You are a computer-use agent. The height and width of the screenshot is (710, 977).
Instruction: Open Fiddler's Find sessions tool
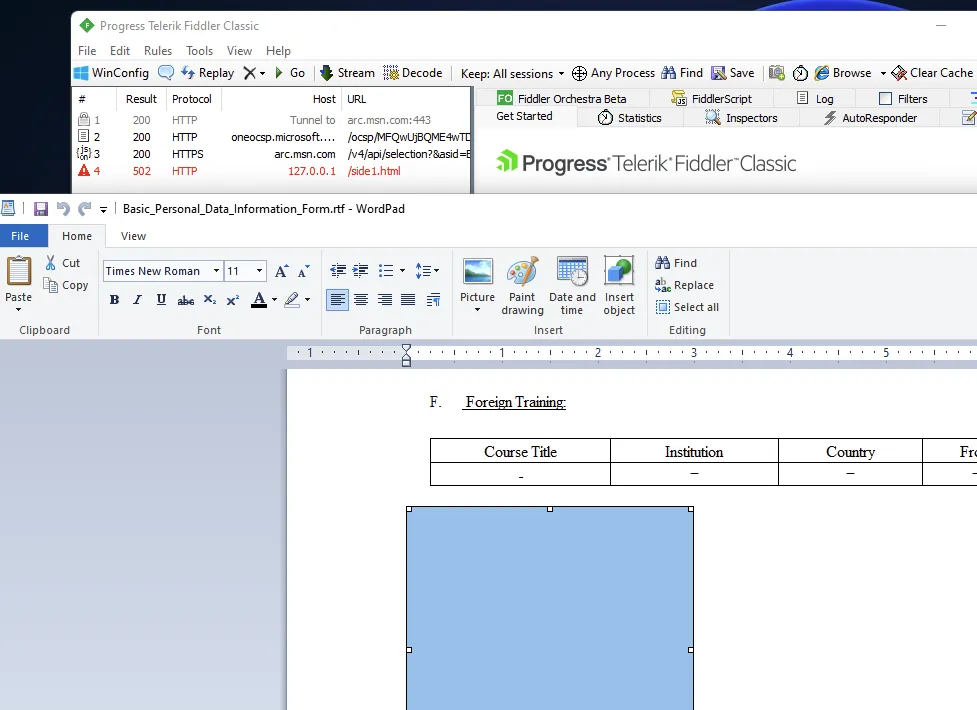pos(681,72)
